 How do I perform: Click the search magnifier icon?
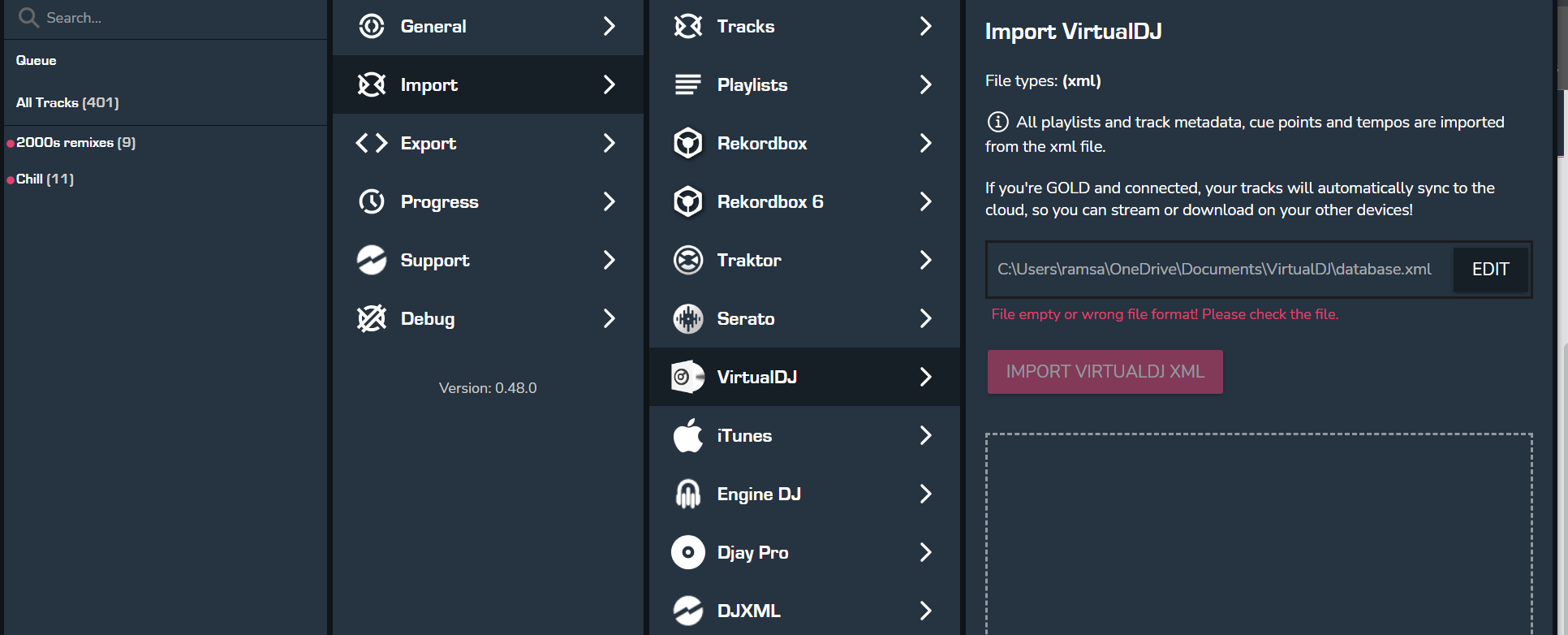(28, 17)
